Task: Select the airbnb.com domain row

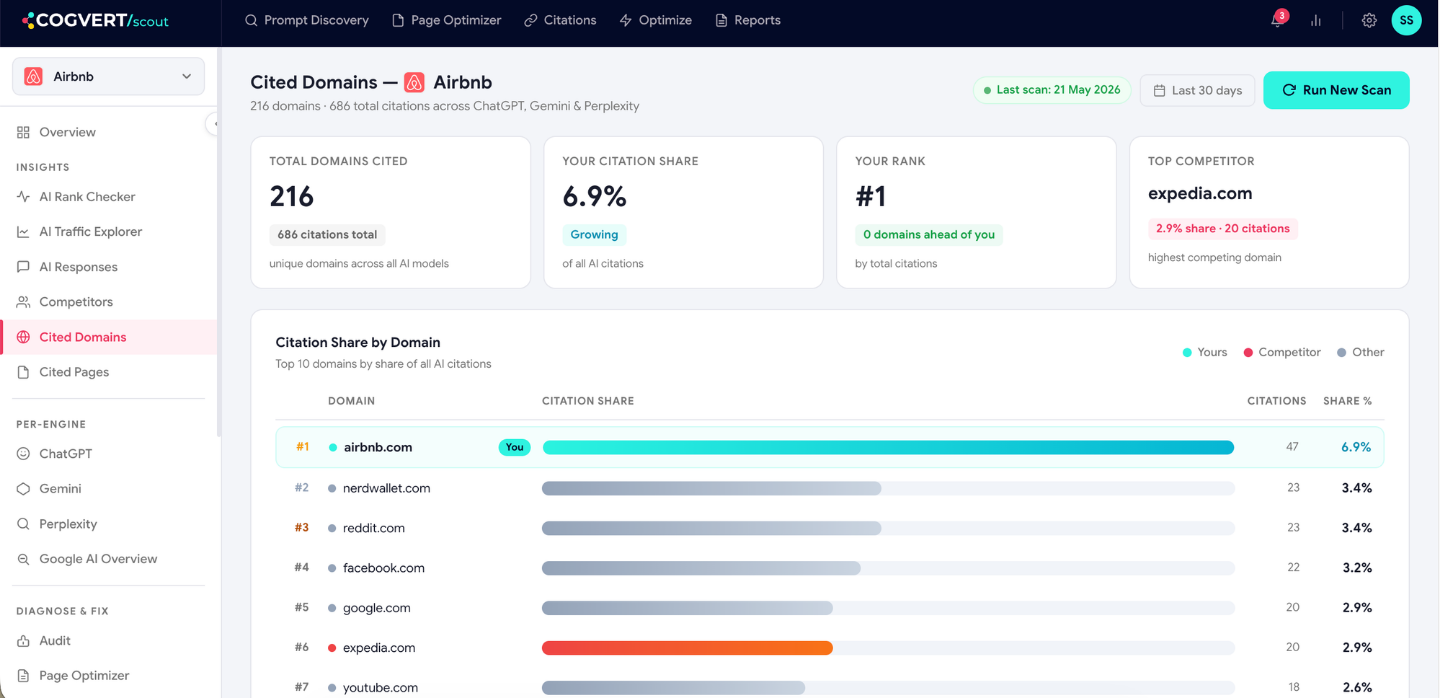Action: (x=830, y=447)
